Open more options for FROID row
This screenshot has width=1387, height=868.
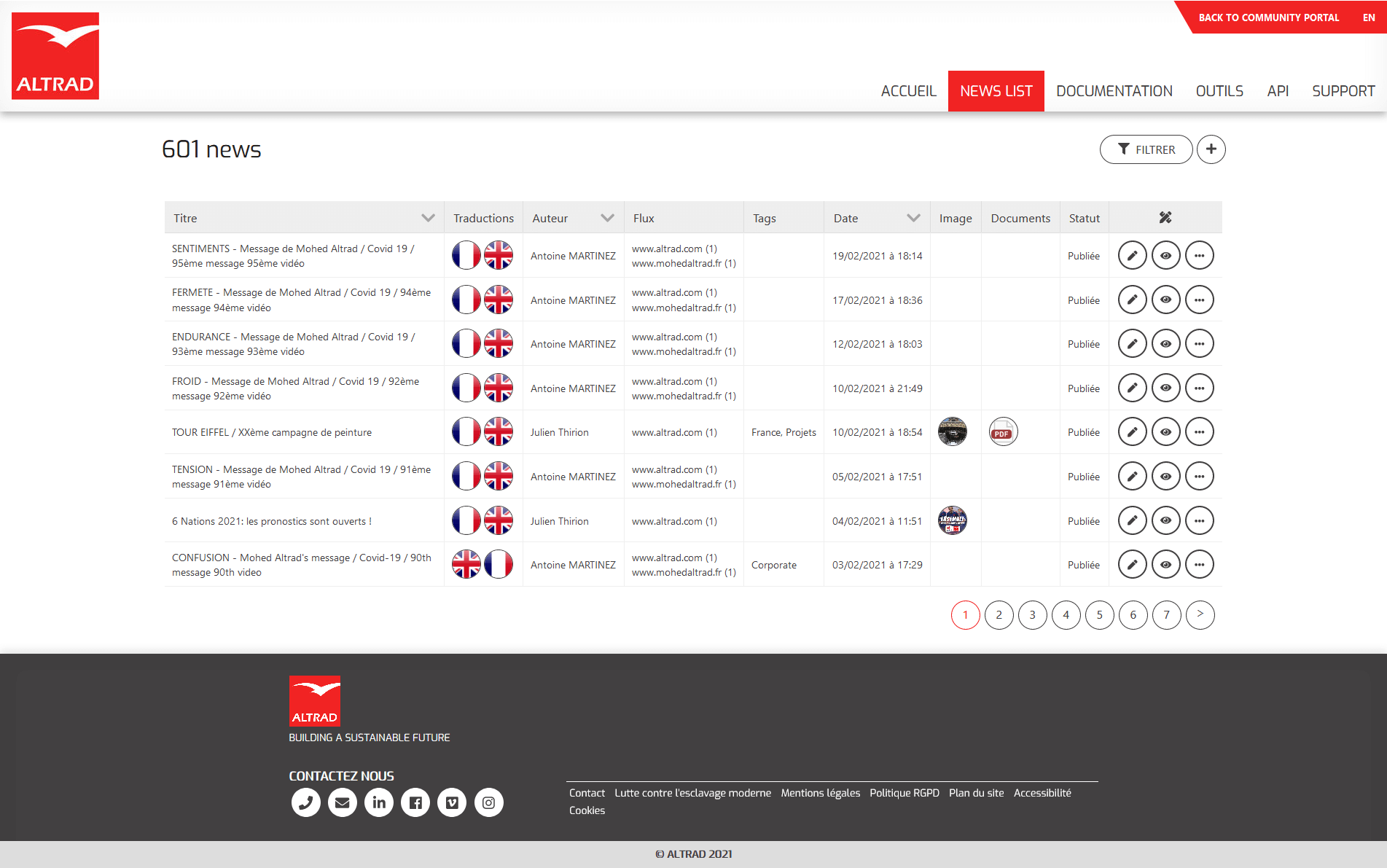tap(1199, 388)
